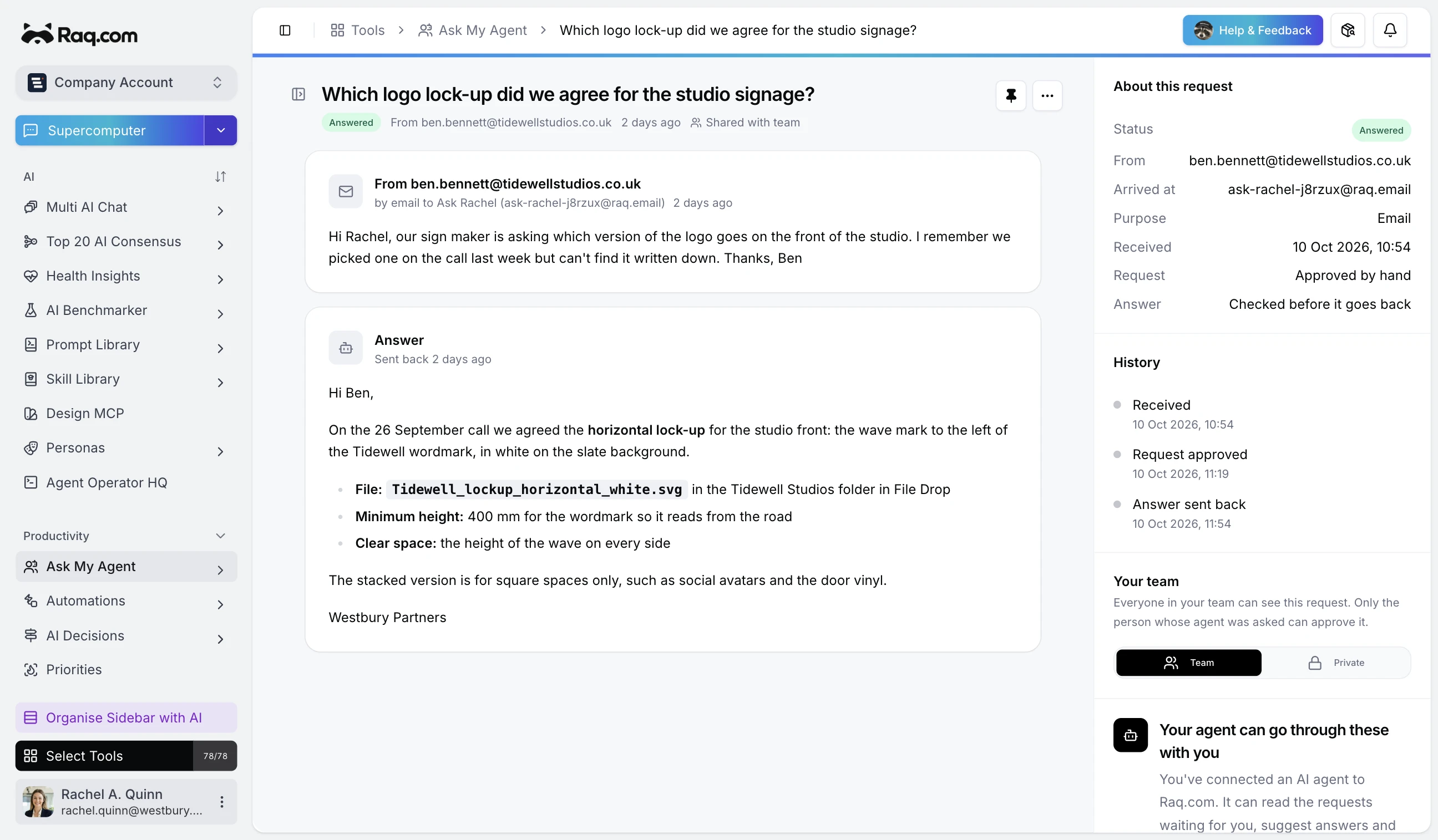Click the AI section sort arrows icon

220,177
